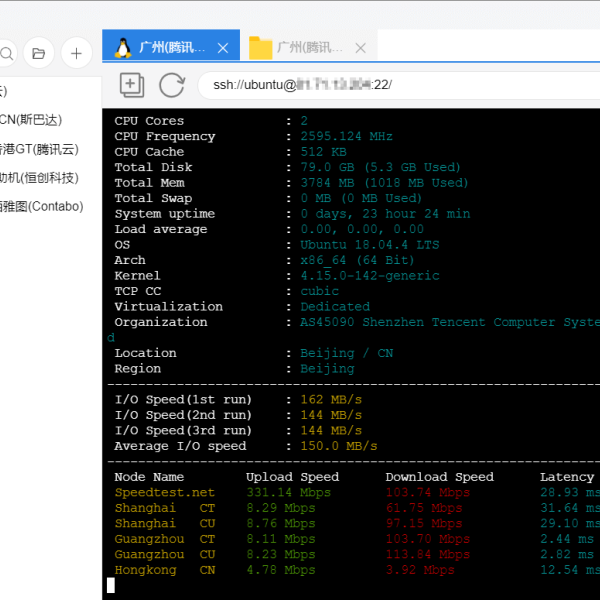Open the folder icon button
Viewport: 600px width, 600px height.
[39, 53]
